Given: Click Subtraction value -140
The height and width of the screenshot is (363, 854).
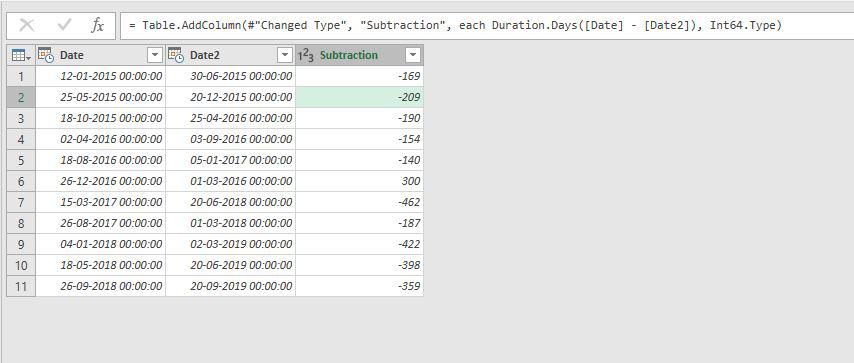Looking at the screenshot, I should (359, 160).
